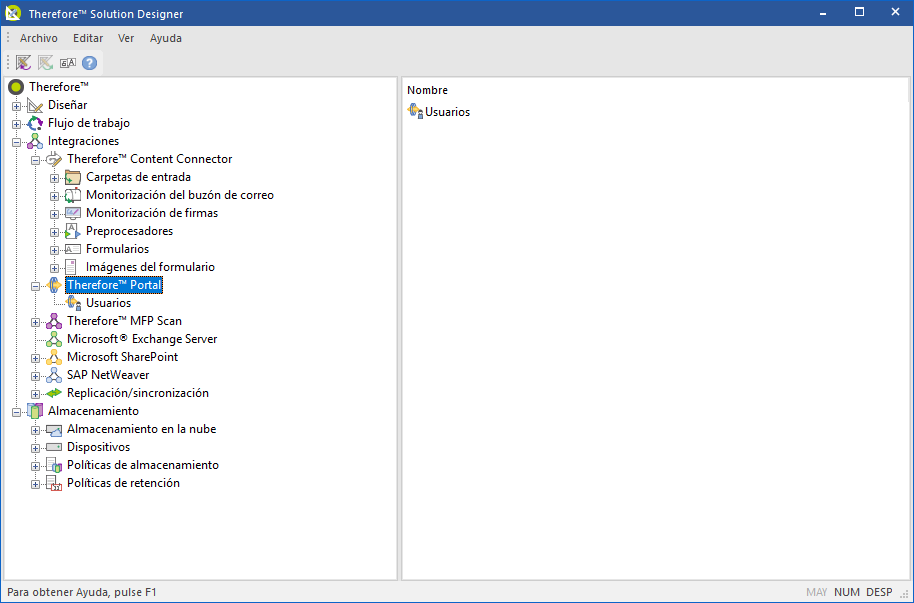
Task: Expand Políticas de retención node
Action: (36, 485)
